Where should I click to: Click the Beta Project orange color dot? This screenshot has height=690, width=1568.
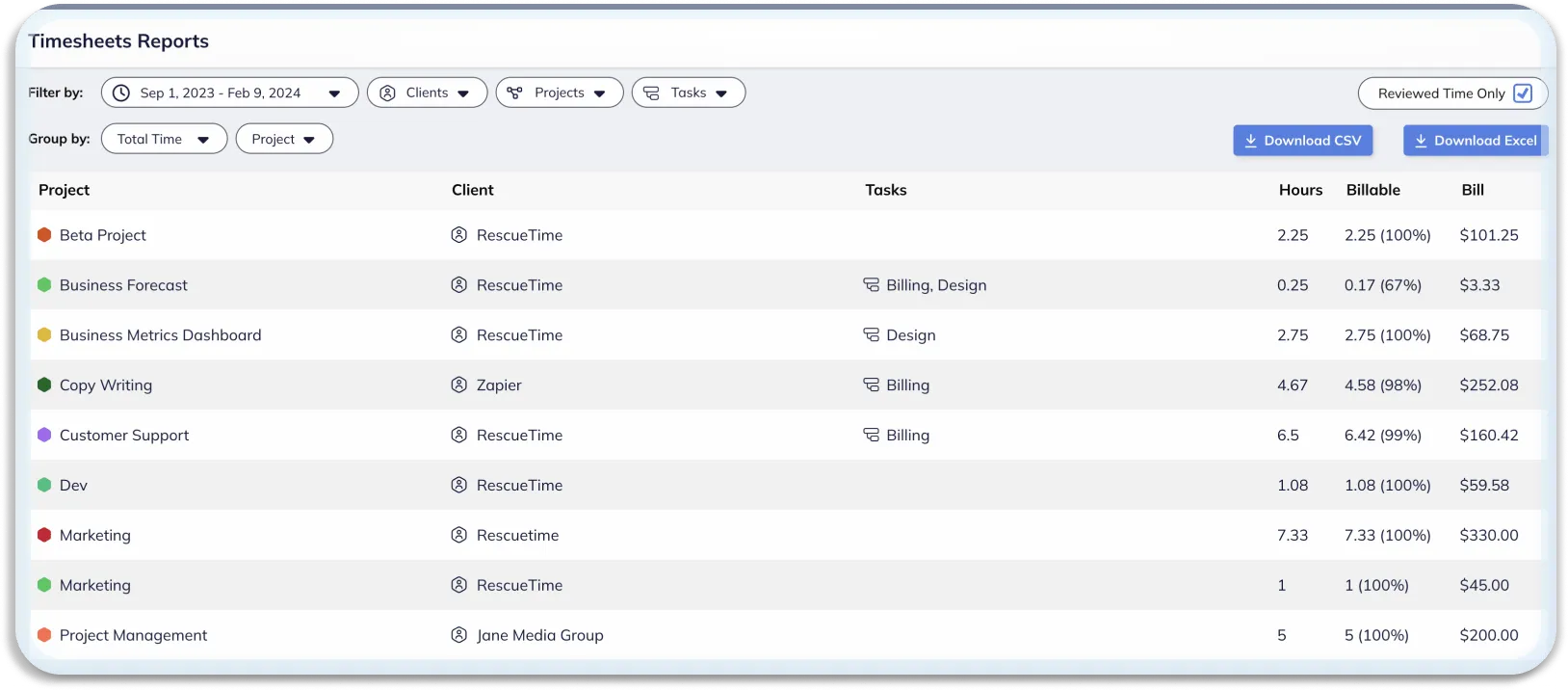[44, 234]
